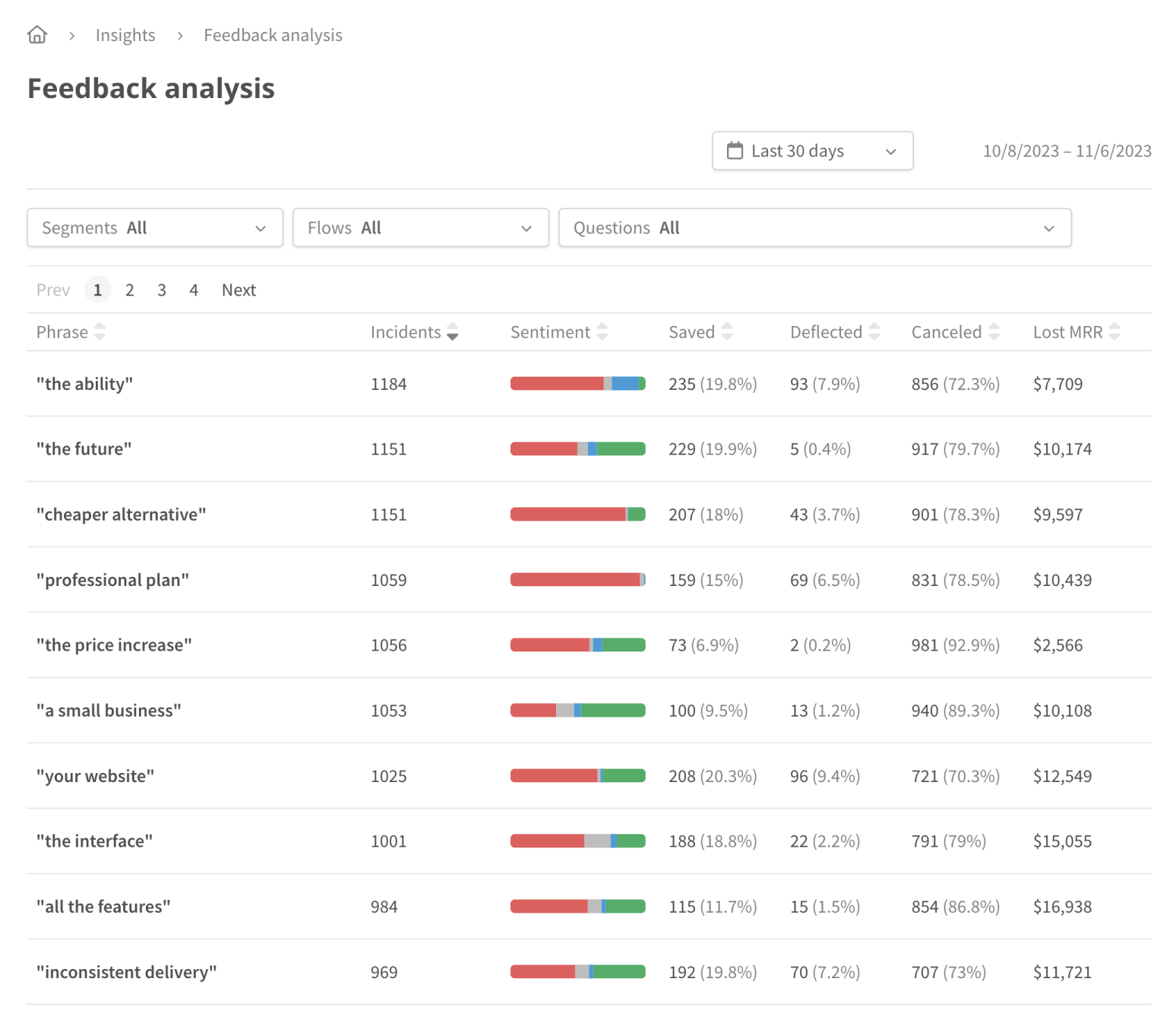Sort results by Sentiment

pyautogui.click(x=601, y=332)
